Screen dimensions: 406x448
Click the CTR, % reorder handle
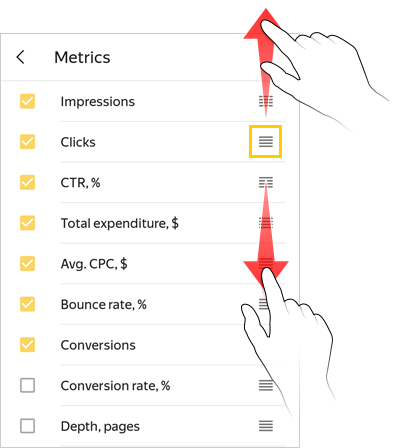click(x=266, y=182)
